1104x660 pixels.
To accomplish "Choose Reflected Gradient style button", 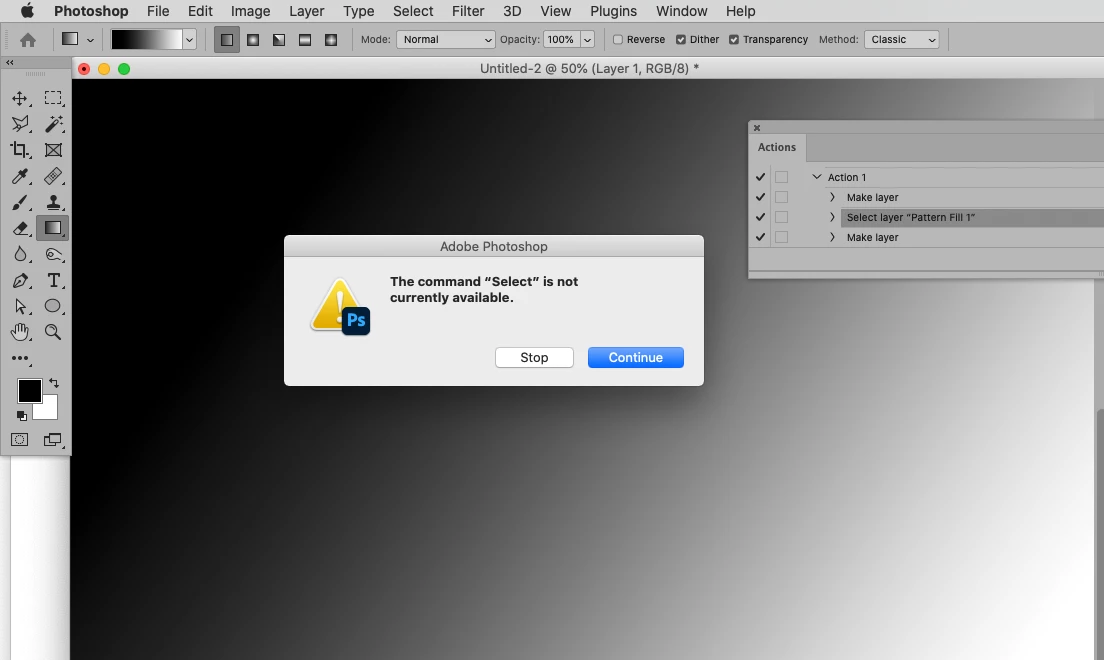I will point(305,39).
